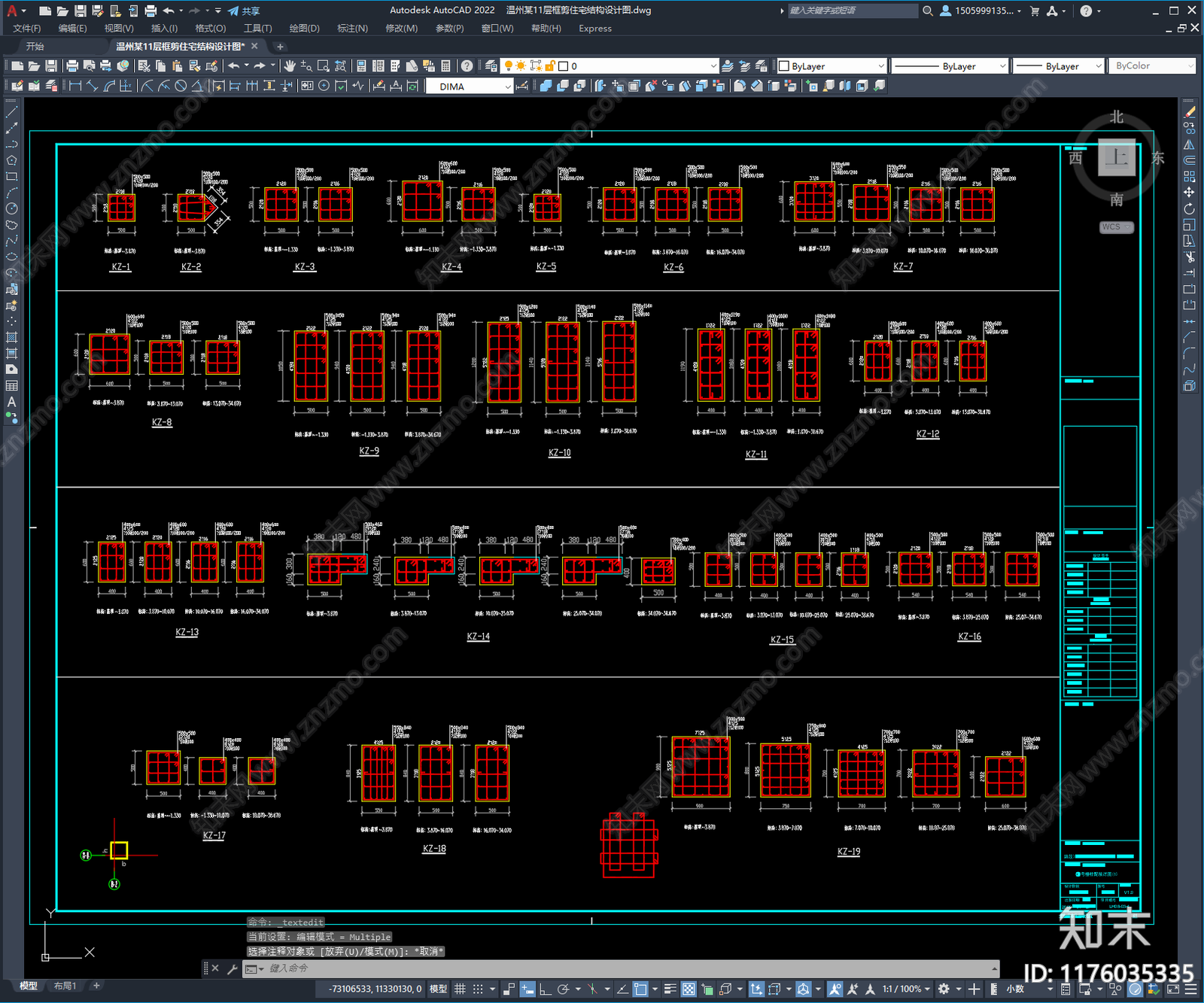The image size is (1204, 1003).
Task: Click the Help question mark icon
Action: pyautogui.click(x=467, y=66)
